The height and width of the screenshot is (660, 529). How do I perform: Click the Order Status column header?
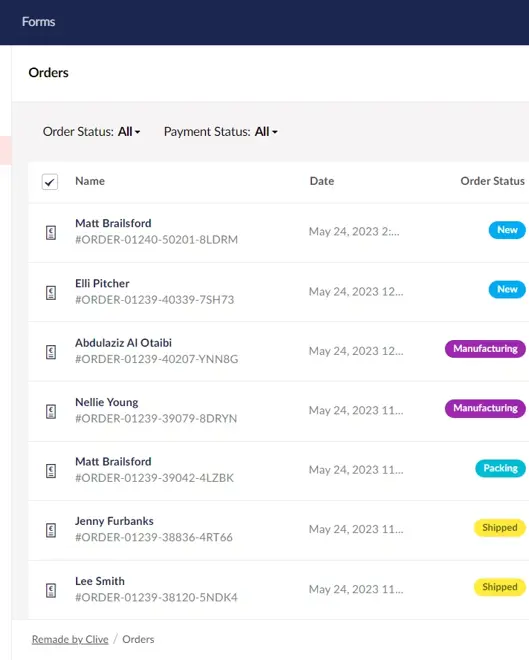(492, 181)
